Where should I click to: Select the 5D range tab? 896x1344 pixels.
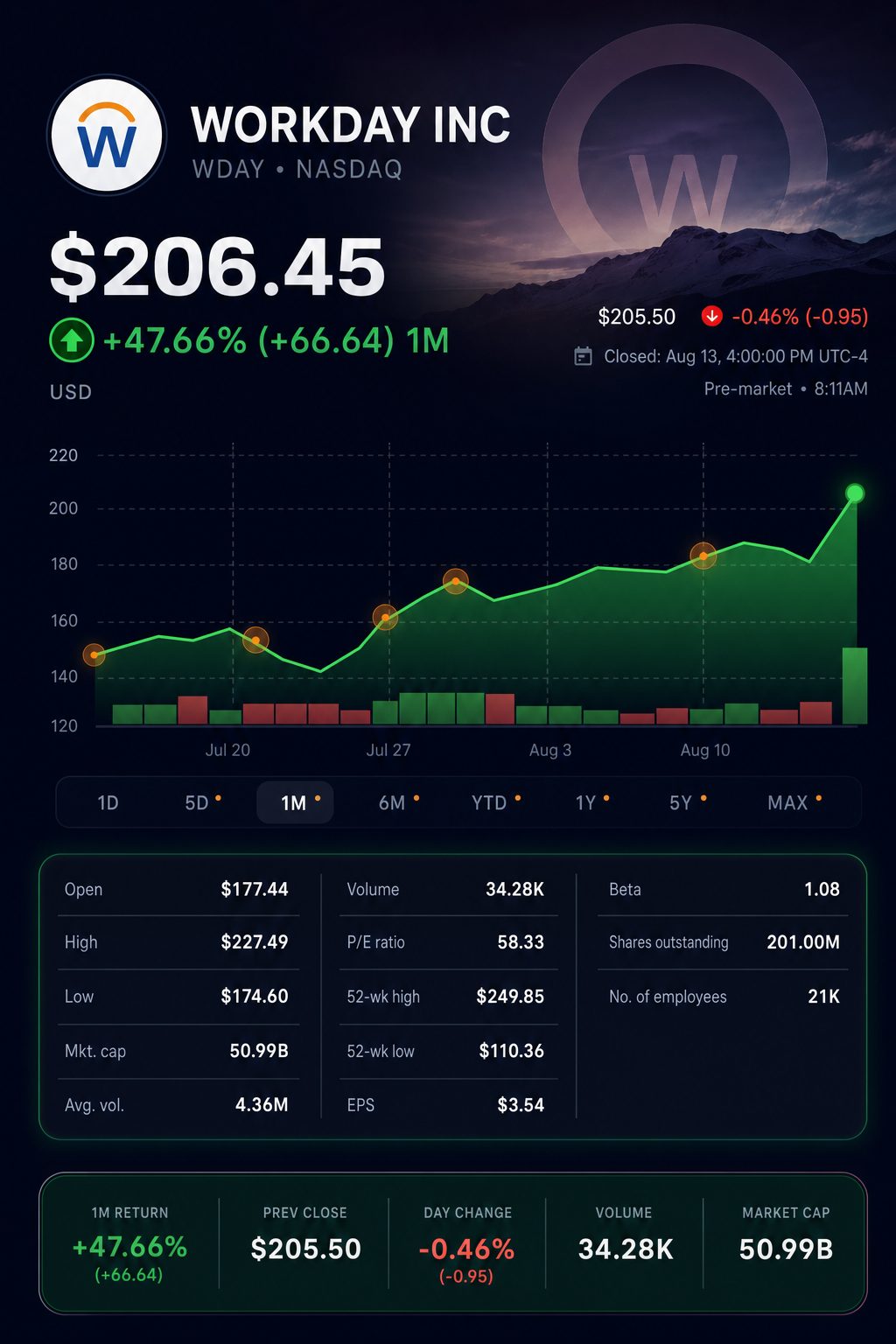pos(202,802)
